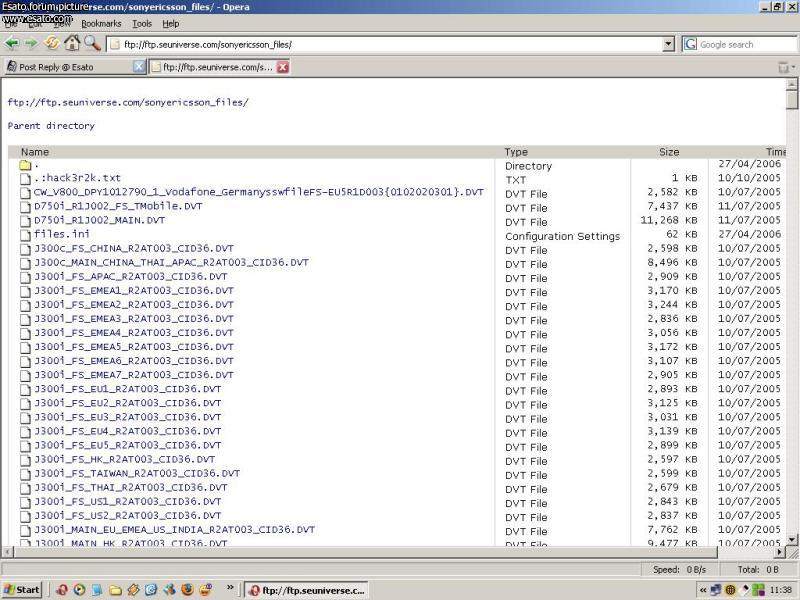Click vertical scrollbar up arrow
This screenshot has width=800, height=600.
pyautogui.click(x=792, y=84)
